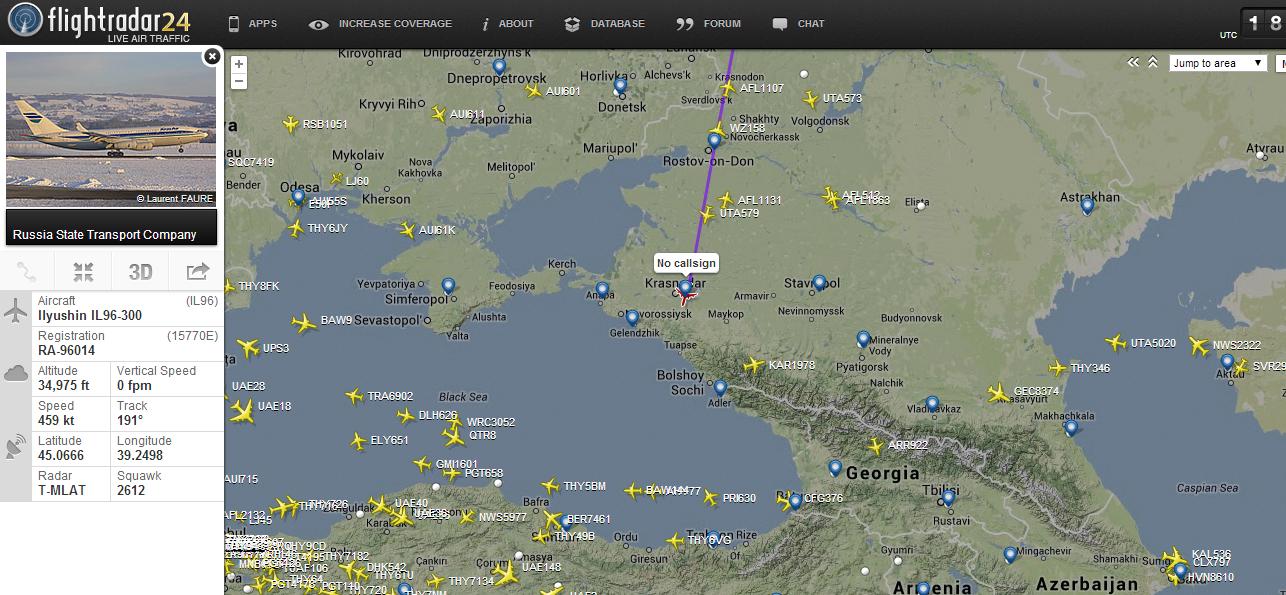Screen dimensions: 1286x595
Task: Click the flight route icon in panel
Action: pos(27,271)
